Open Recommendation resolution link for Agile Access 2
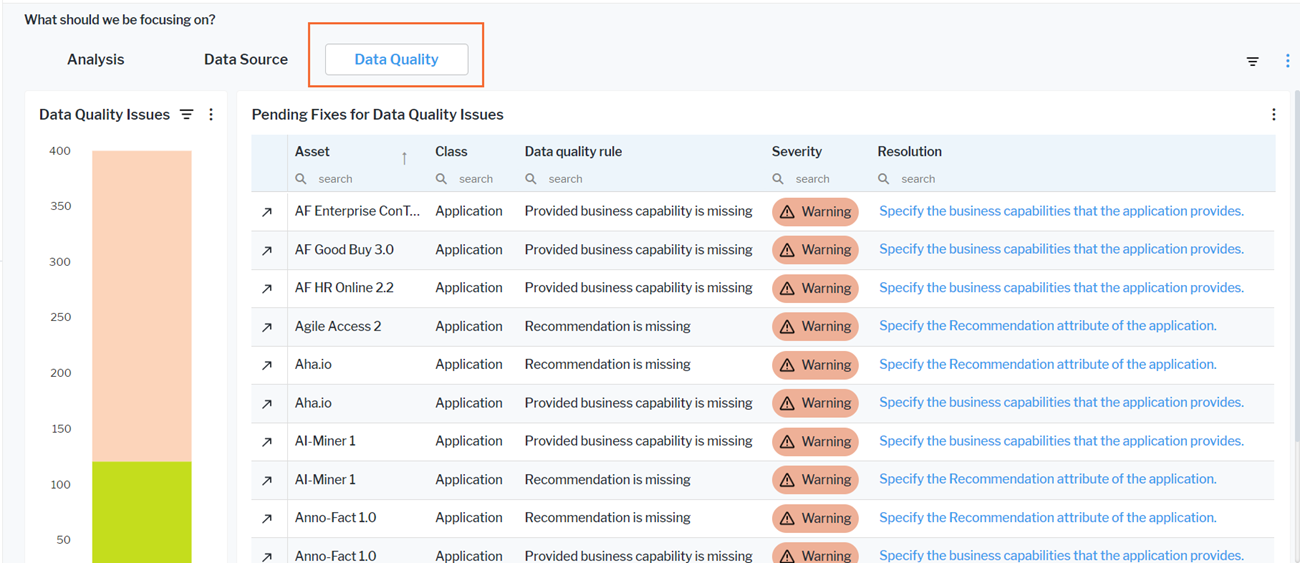 pyautogui.click(x=1047, y=326)
